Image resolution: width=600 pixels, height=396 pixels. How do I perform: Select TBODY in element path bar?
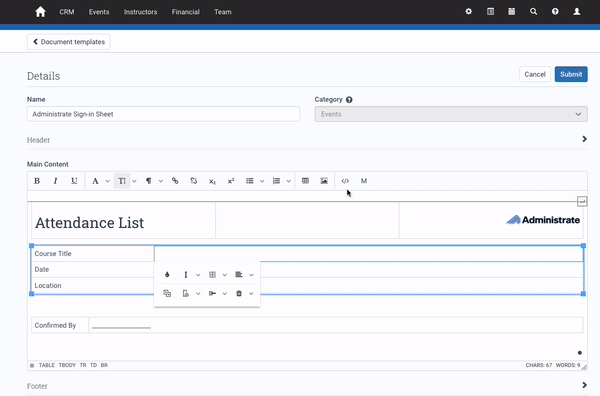[67, 365]
